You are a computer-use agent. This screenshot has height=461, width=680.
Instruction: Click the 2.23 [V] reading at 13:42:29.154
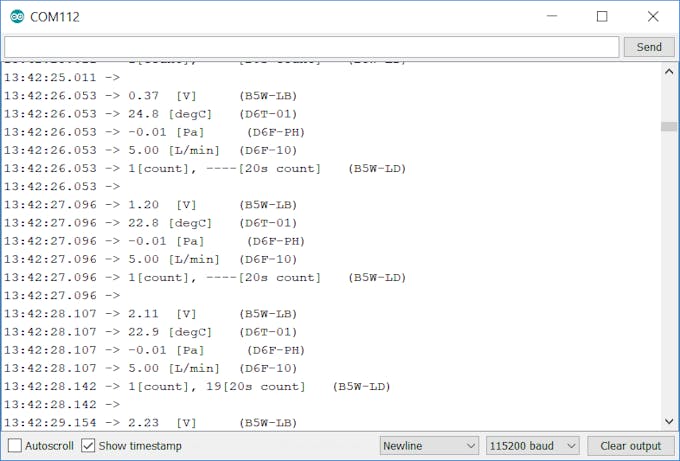[150, 422]
